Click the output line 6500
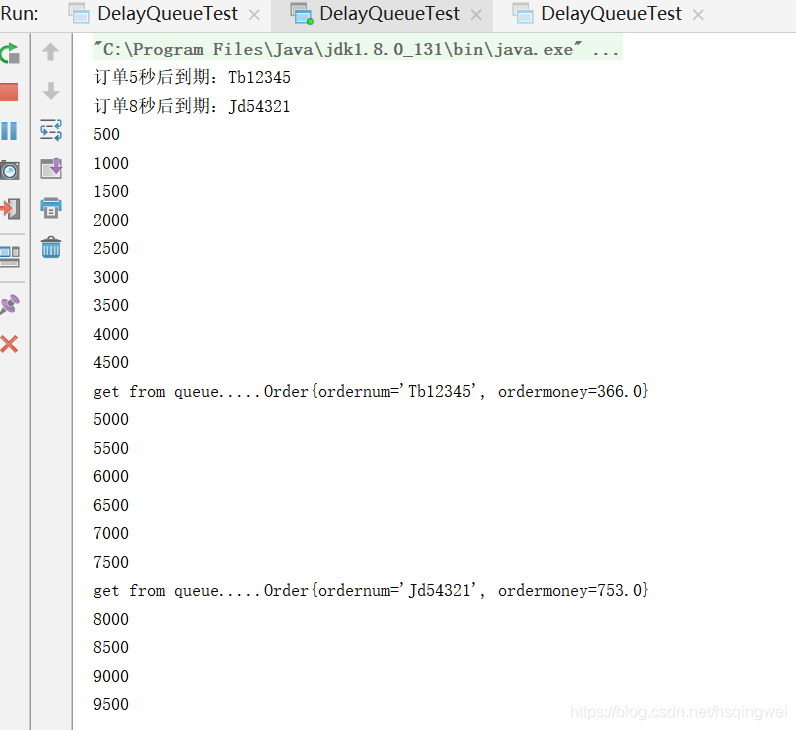This screenshot has width=796, height=730. tap(111, 505)
